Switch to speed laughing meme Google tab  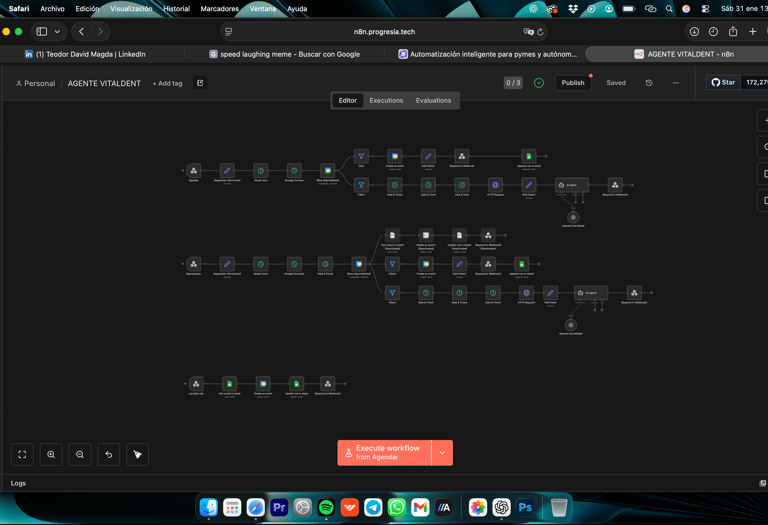[285, 54]
